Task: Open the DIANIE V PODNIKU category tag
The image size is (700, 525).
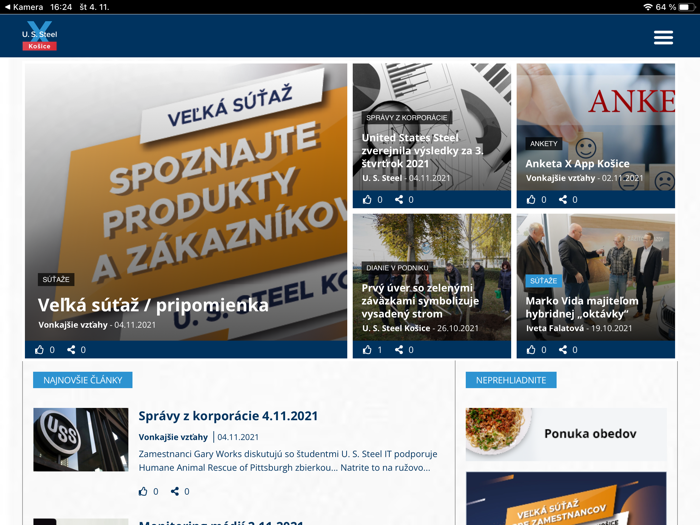Action: 397,268
